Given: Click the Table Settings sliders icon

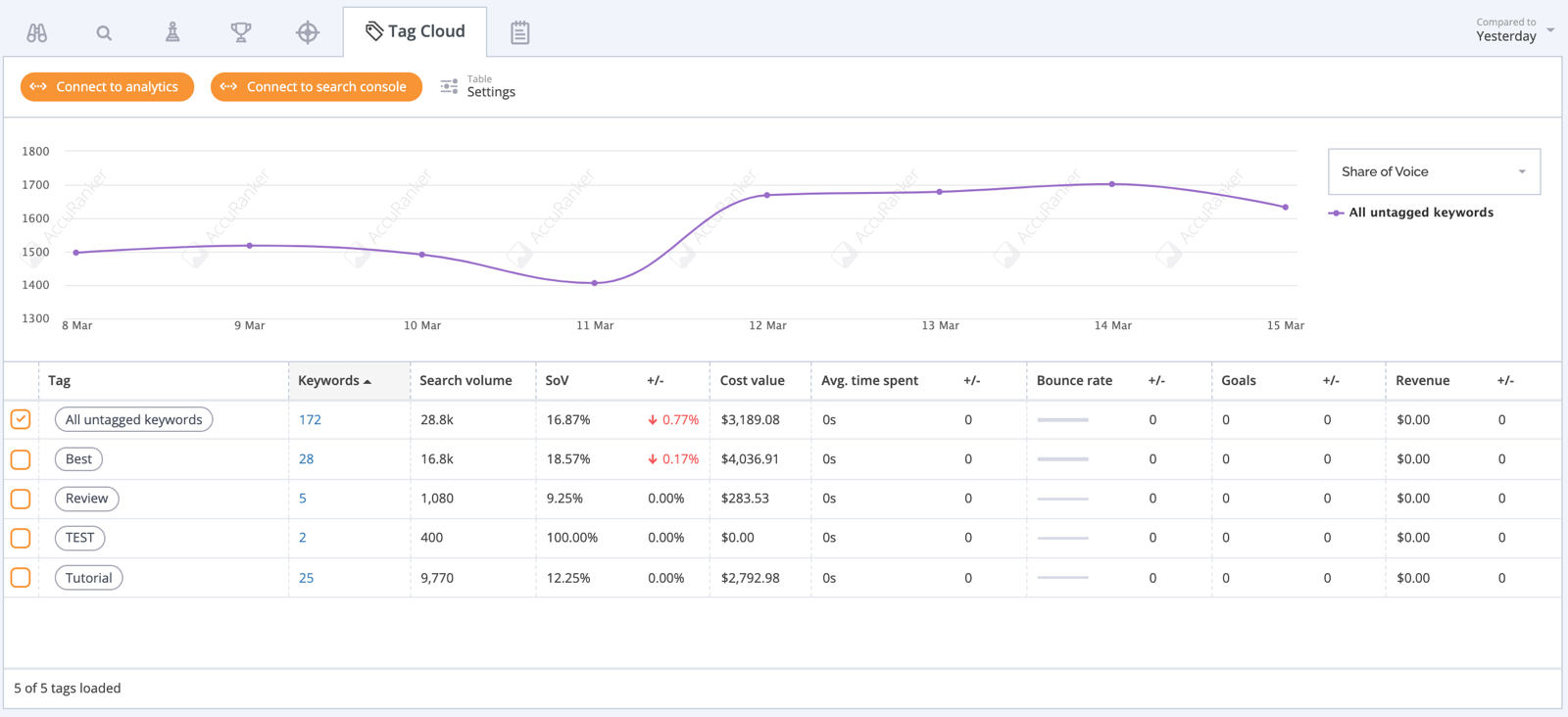Looking at the screenshot, I should (x=449, y=87).
